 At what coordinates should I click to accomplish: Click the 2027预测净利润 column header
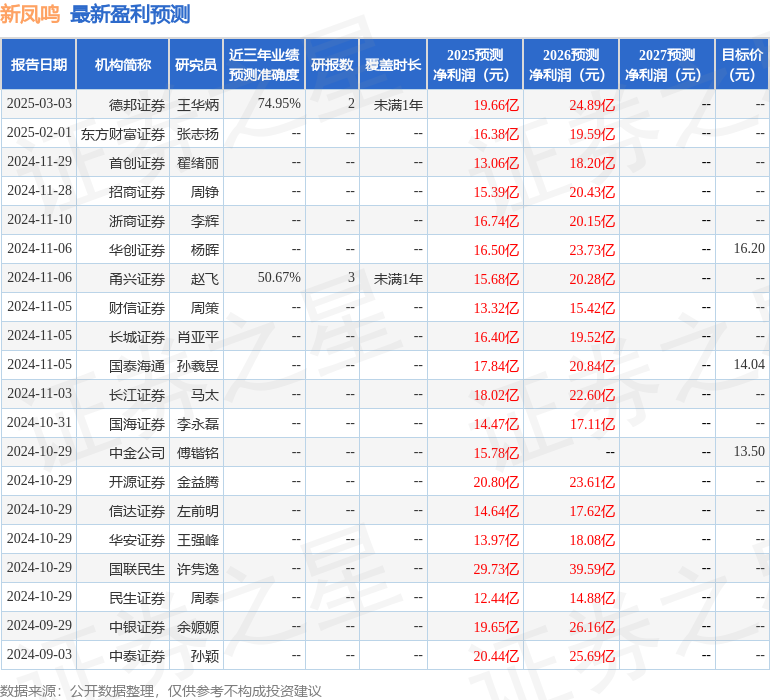(667, 64)
